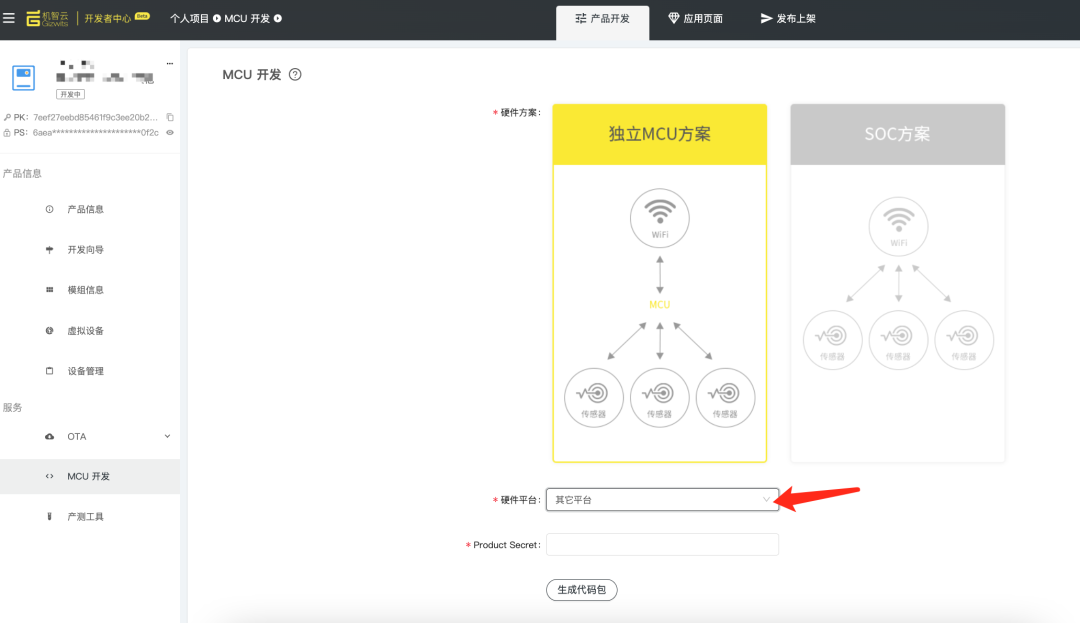Switch to the 应用页面 tab

tap(696, 19)
